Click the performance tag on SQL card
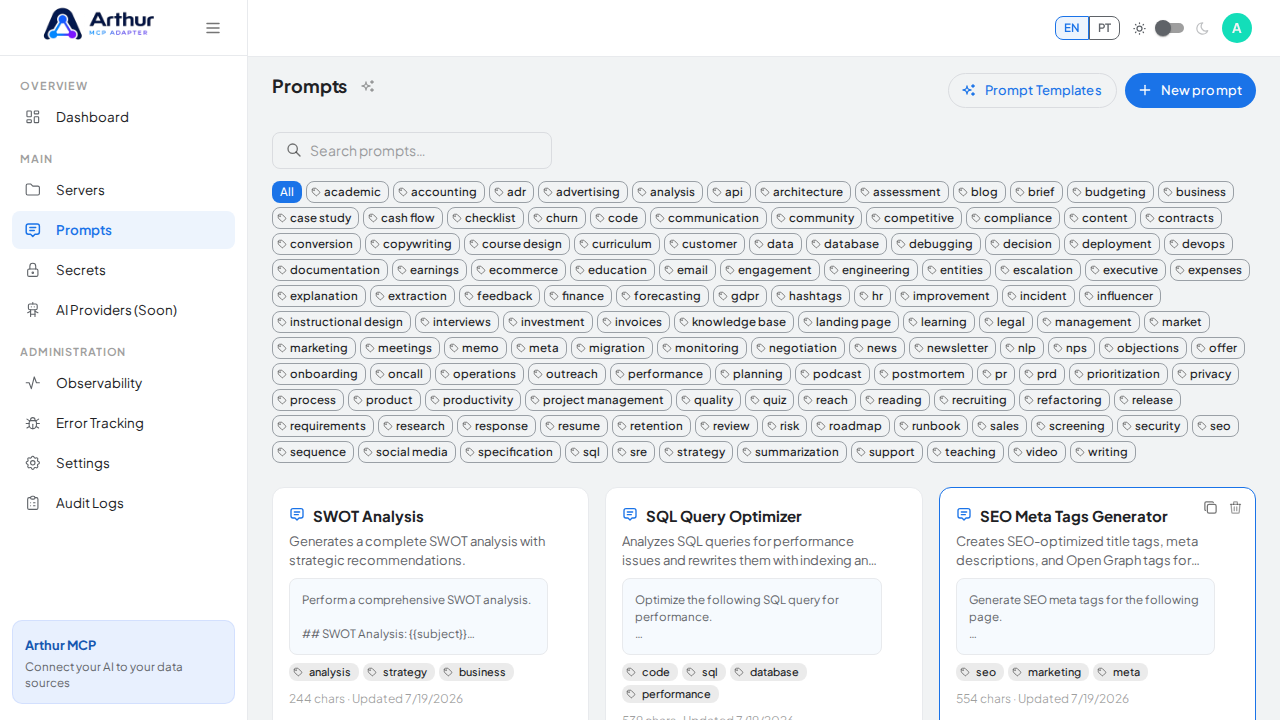Screen dimensions: 1280x720 pos(670,694)
